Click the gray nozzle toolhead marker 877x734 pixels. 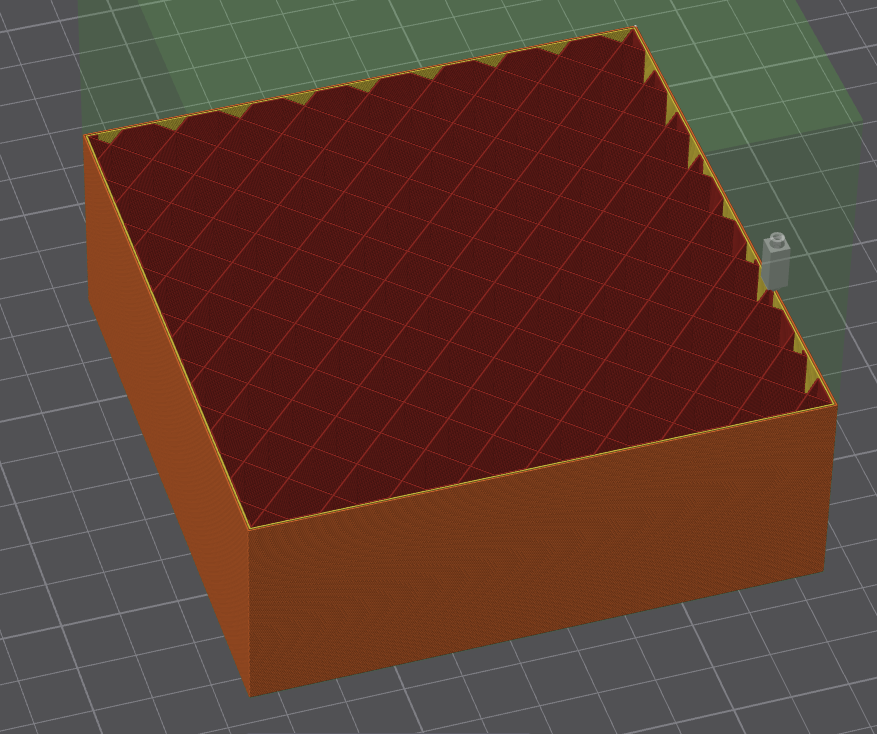(777, 261)
